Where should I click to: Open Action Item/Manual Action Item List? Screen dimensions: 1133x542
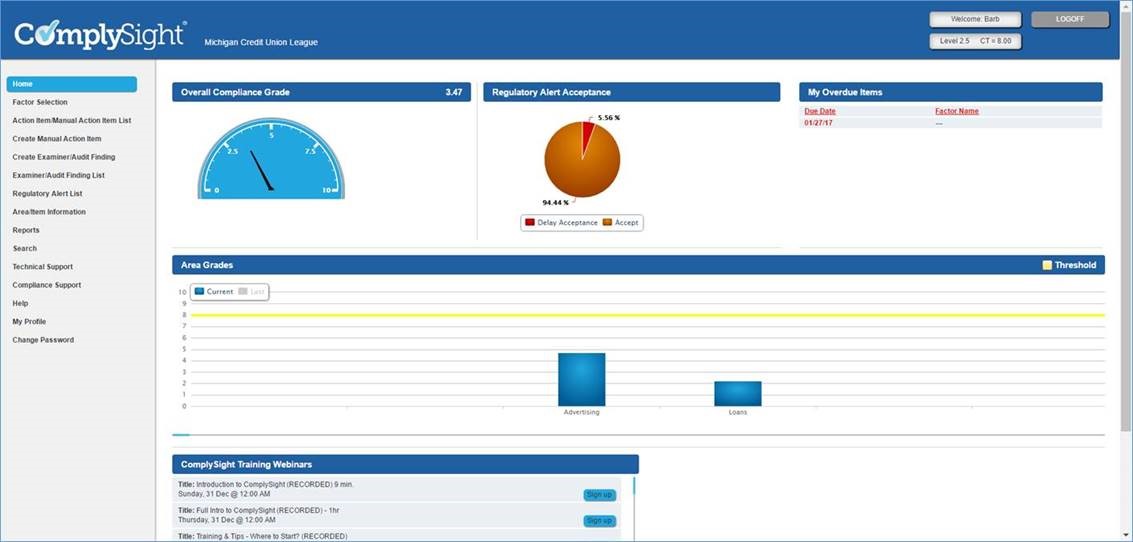[x=72, y=121]
